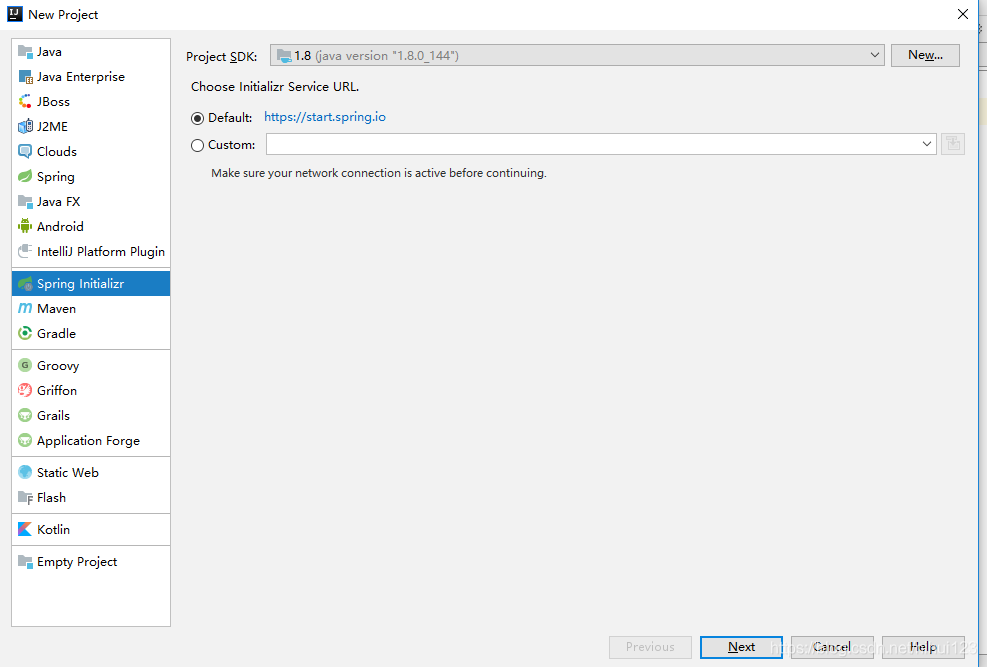This screenshot has width=987, height=667.
Task: Click the Groovy G icon
Action: tap(25, 366)
